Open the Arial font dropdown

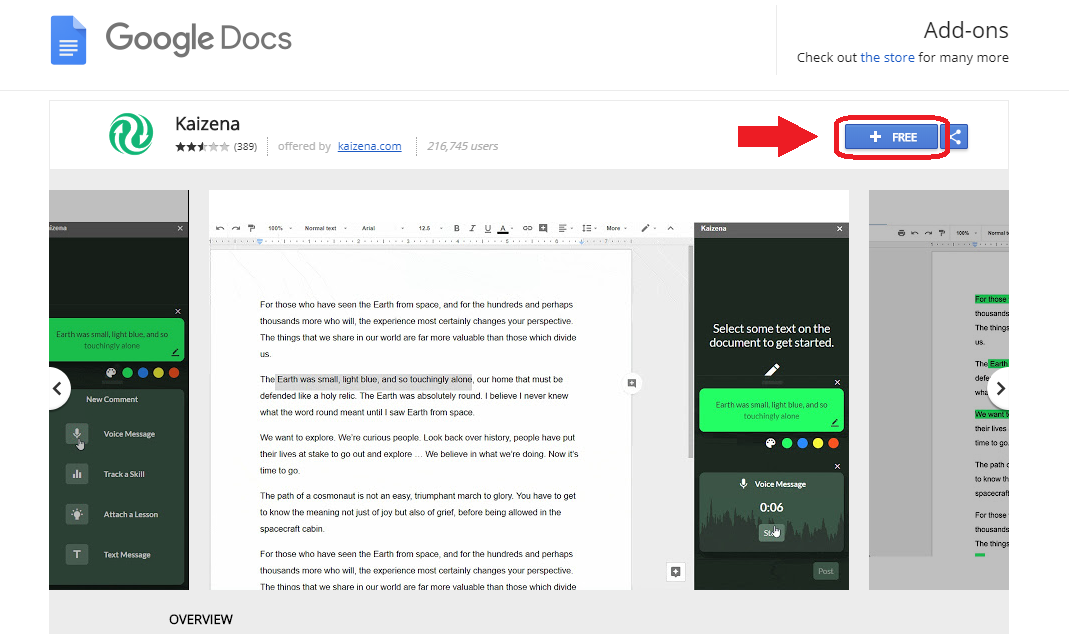383,228
